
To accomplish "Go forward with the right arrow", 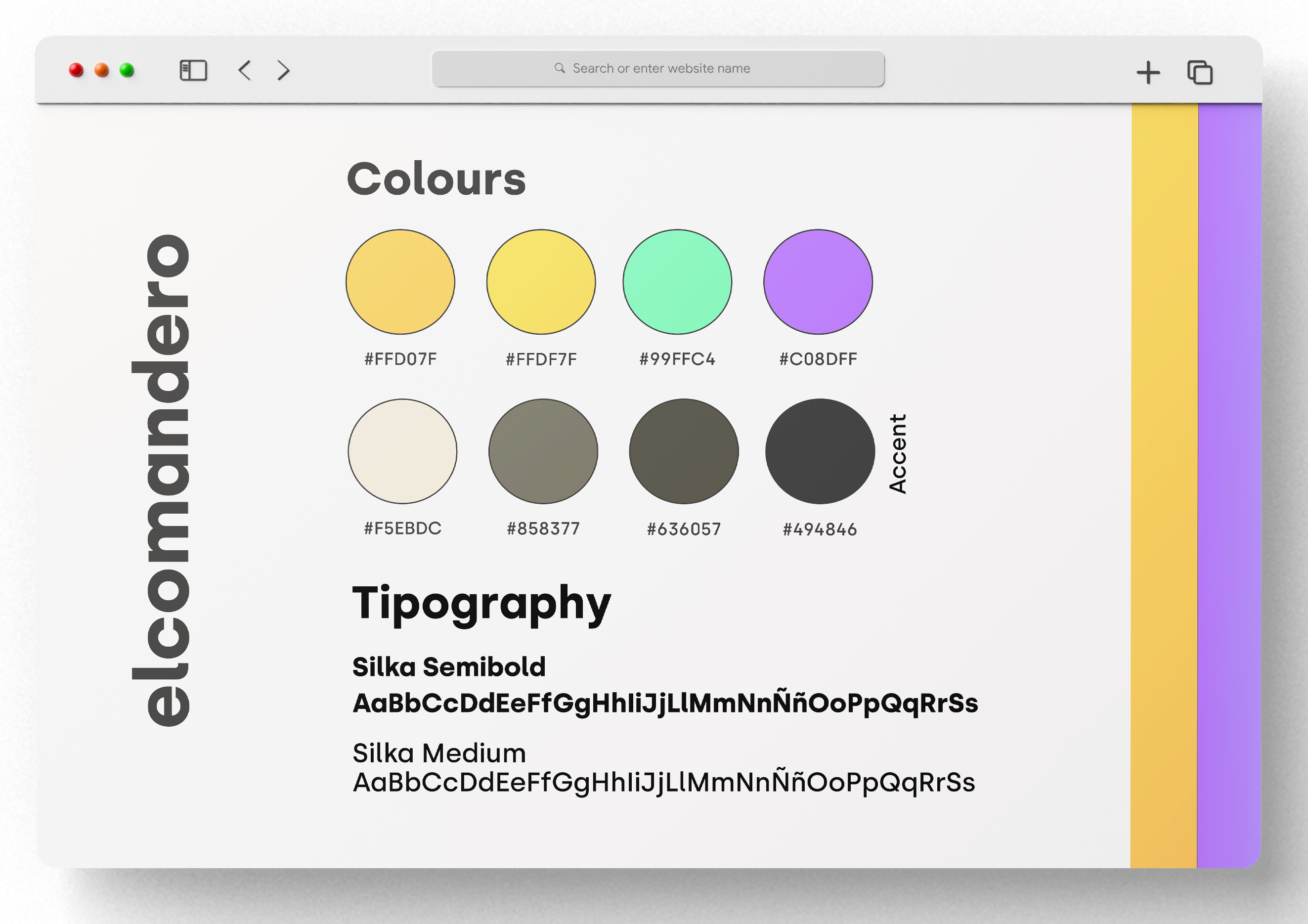I will click(x=283, y=71).
